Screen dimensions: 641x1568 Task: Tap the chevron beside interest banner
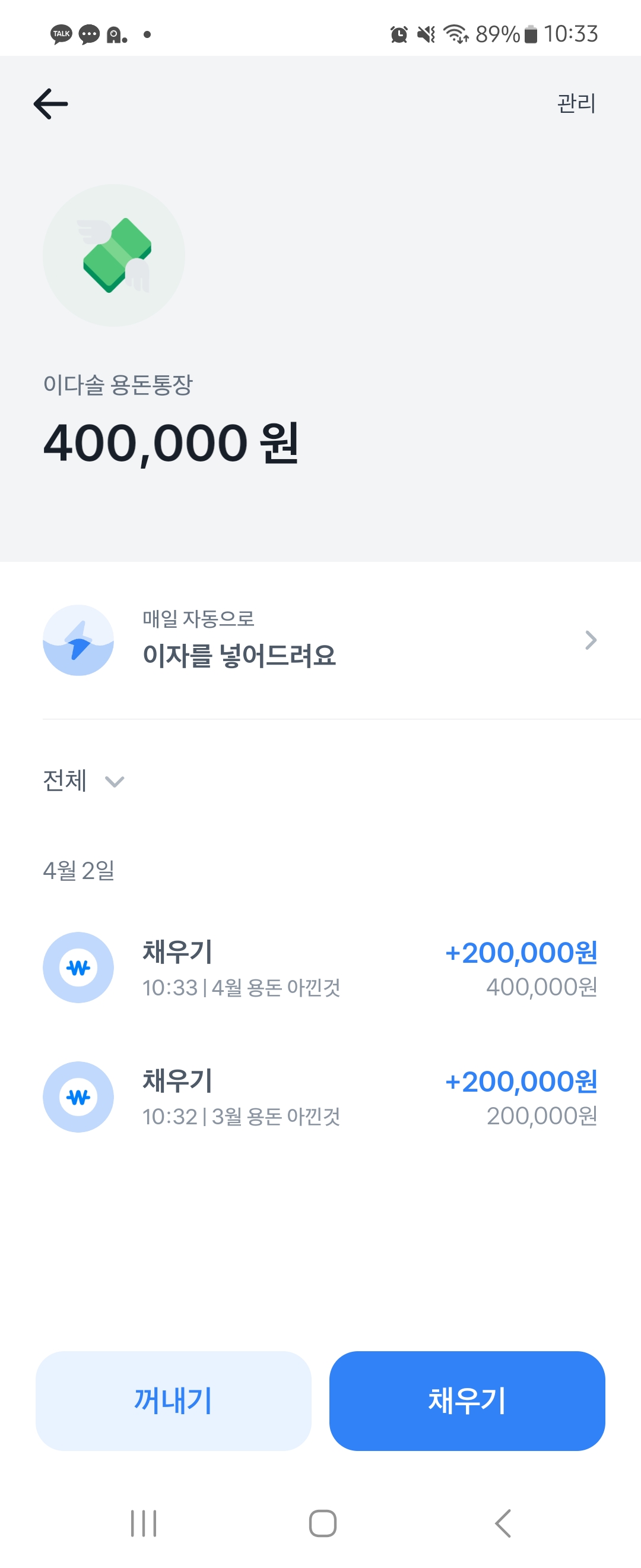(590, 640)
